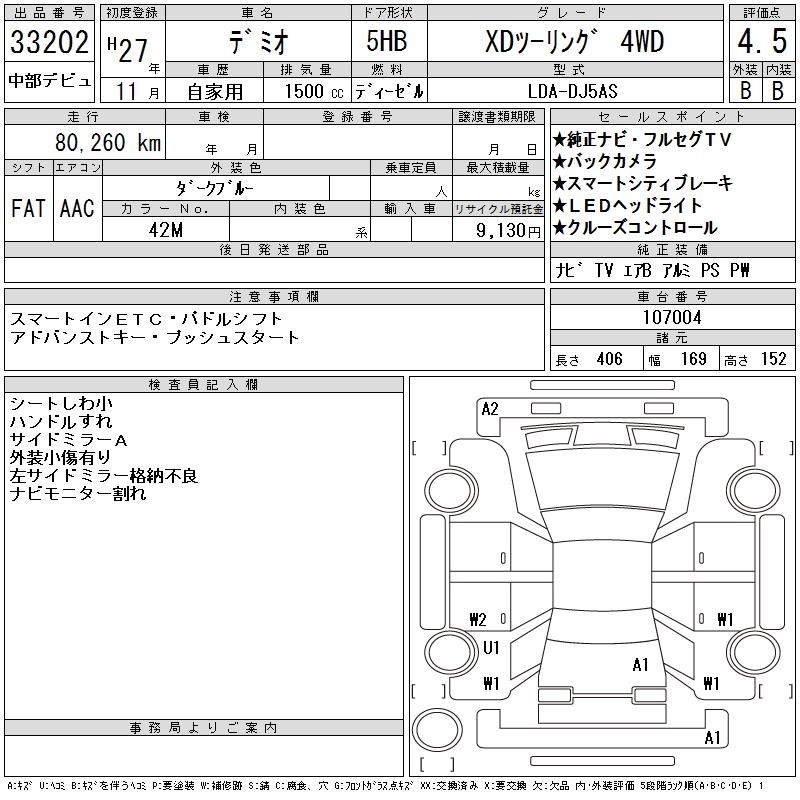Select the overall grade 4.5 score

(x=760, y=42)
